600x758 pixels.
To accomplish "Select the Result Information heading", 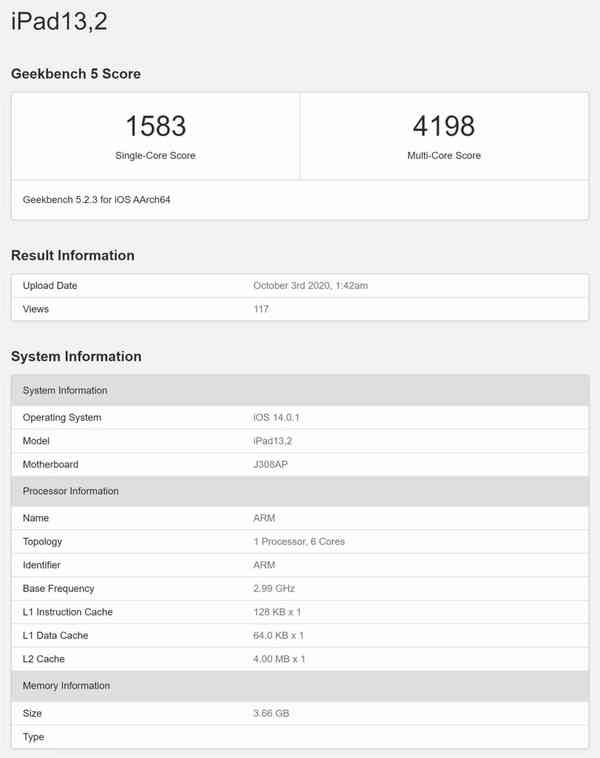I will pos(73,255).
